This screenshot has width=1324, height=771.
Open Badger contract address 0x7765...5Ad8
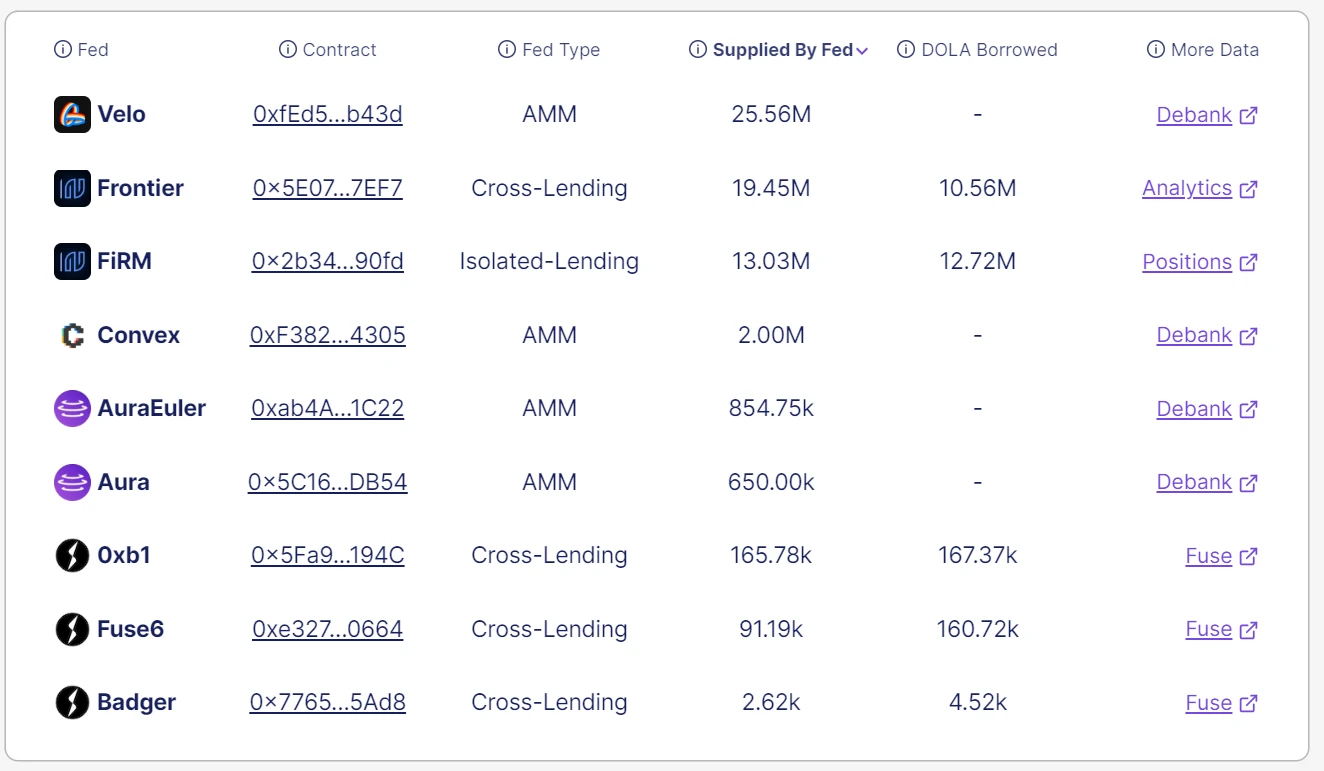click(328, 703)
